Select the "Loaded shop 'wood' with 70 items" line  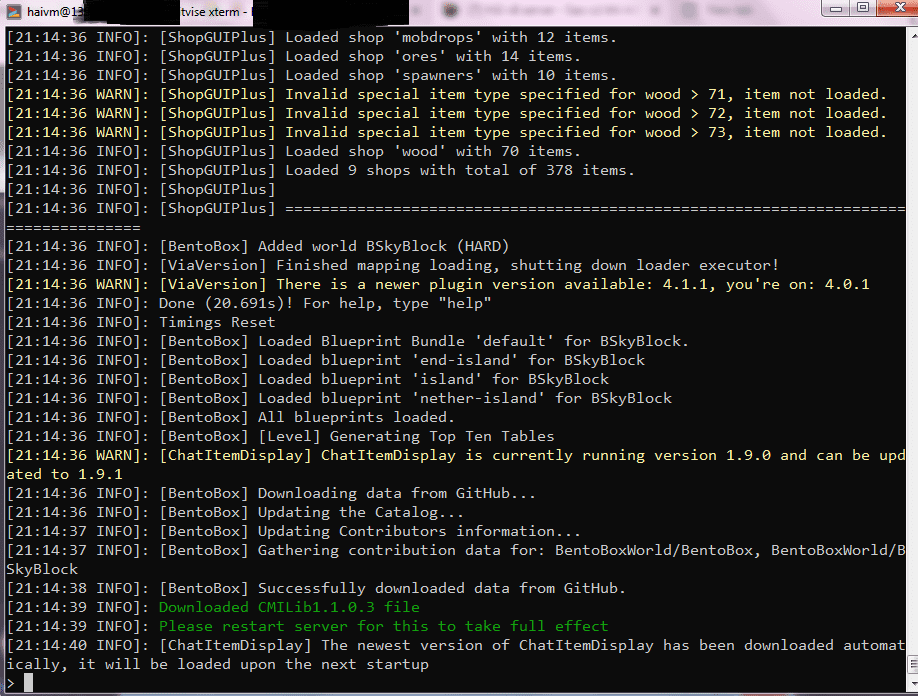293,152
